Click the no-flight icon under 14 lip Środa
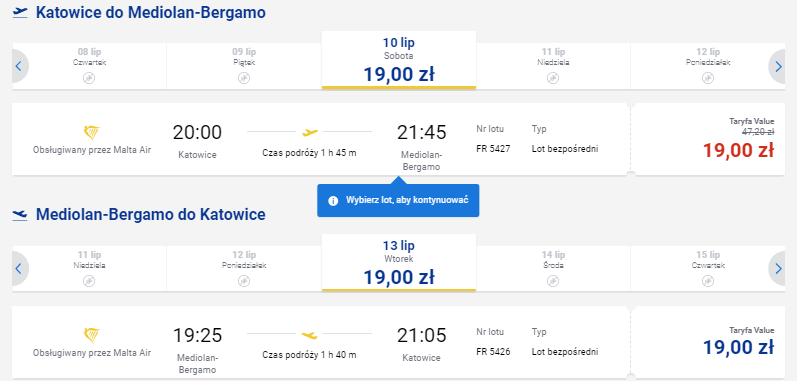The image size is (797, 381). click(x=553, y=280)
